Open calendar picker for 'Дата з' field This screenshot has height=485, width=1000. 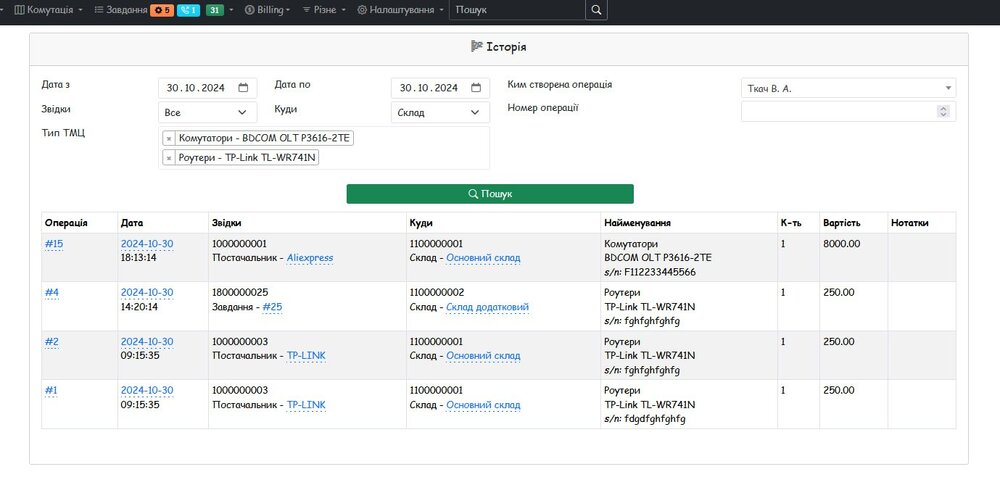click(244, 88)
